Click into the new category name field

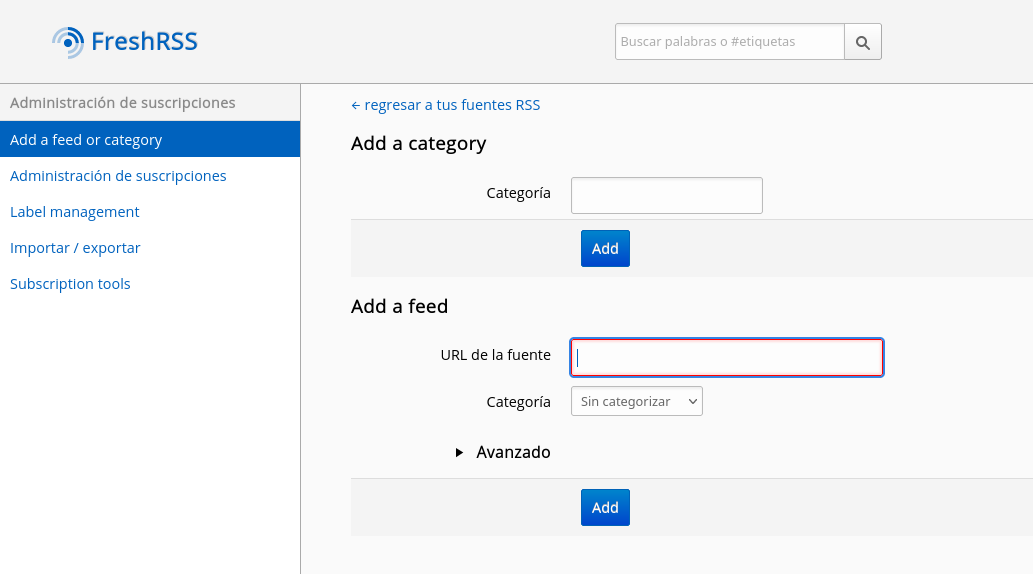(666, 195)
